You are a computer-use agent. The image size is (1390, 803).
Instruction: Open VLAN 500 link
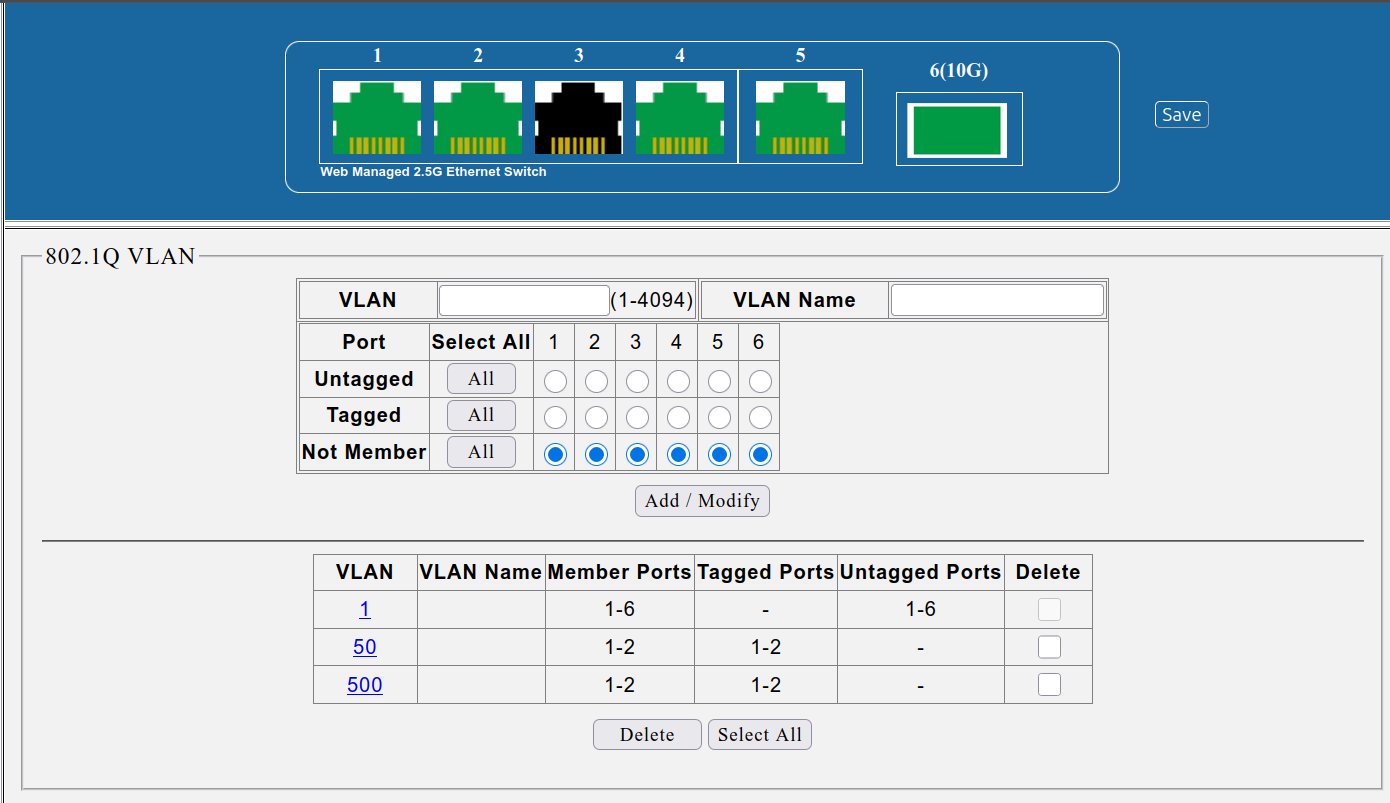tap(365, 685)
